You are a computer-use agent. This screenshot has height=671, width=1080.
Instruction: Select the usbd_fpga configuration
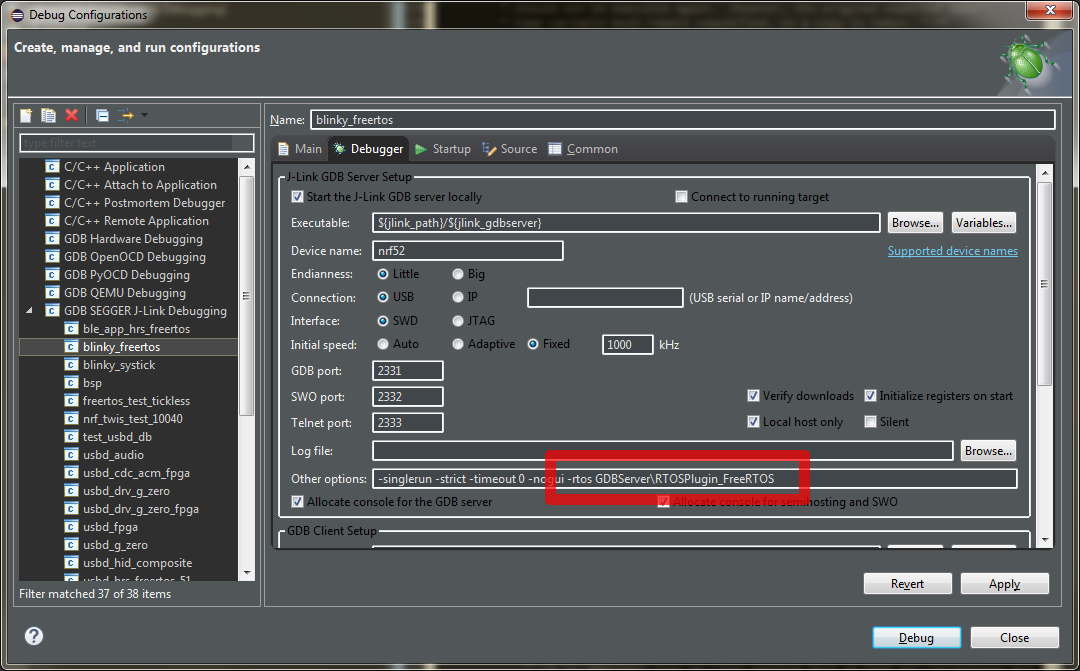click(110, 526)
